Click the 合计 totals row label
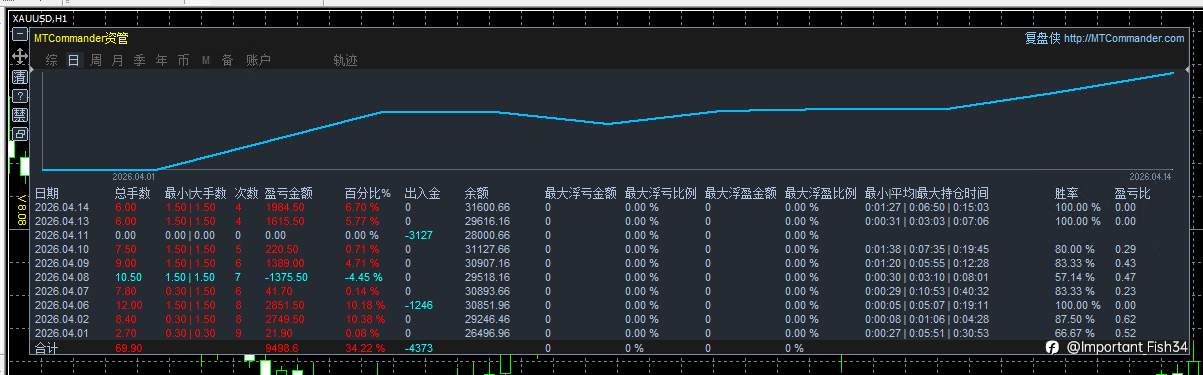Image resolution: width=1203 pixels, height=375 pixels. 47,348
